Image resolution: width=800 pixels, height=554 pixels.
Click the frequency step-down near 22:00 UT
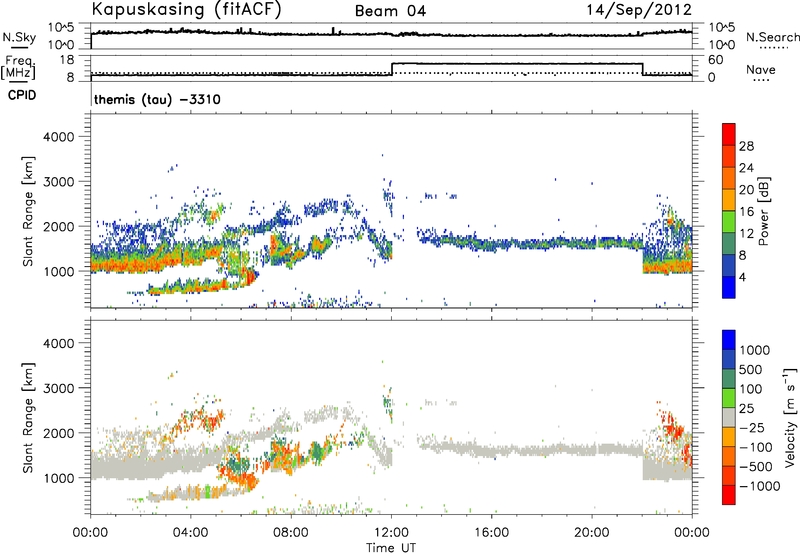pyautogui.click(x=643, y=69)
